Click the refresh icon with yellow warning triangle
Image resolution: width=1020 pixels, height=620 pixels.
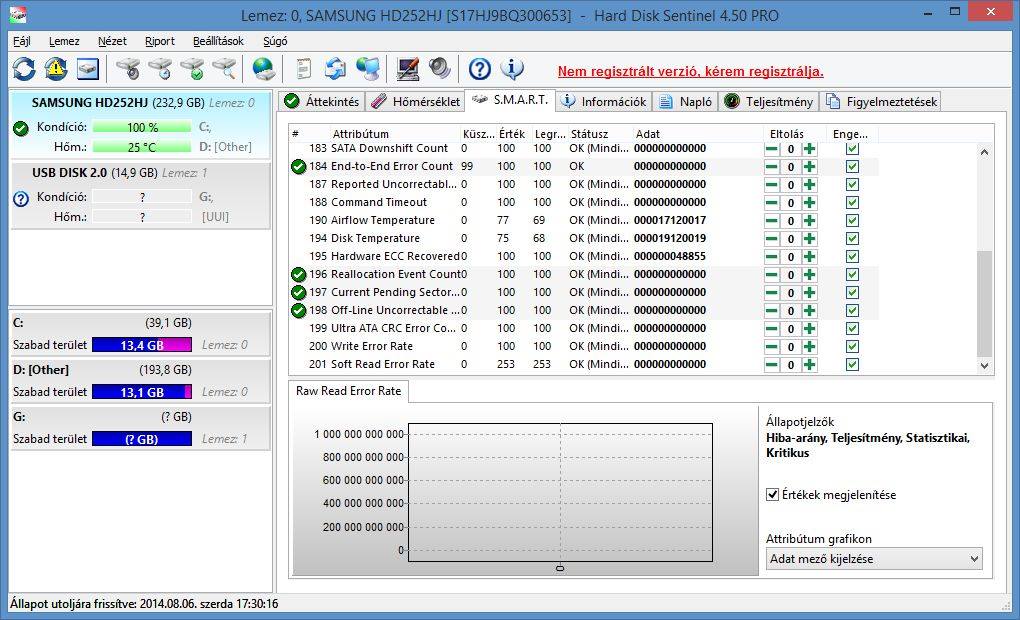[56, 69]
